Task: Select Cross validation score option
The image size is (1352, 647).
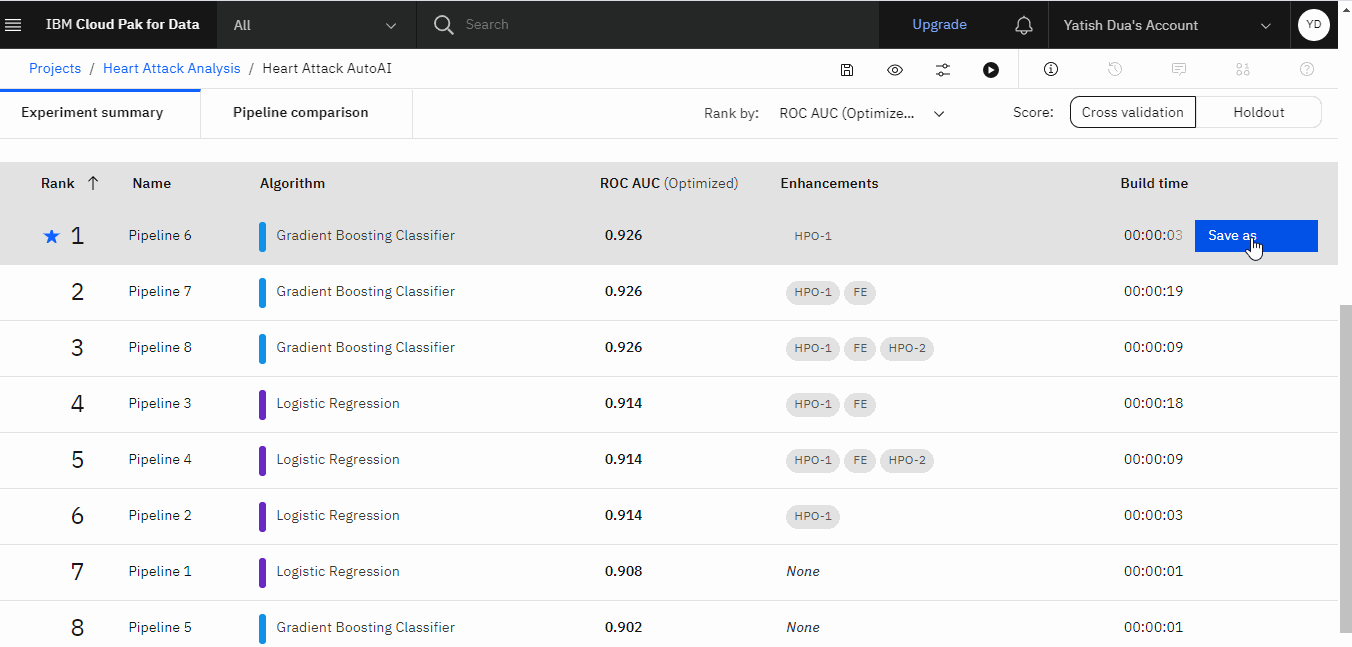Action: point(1133,112)
